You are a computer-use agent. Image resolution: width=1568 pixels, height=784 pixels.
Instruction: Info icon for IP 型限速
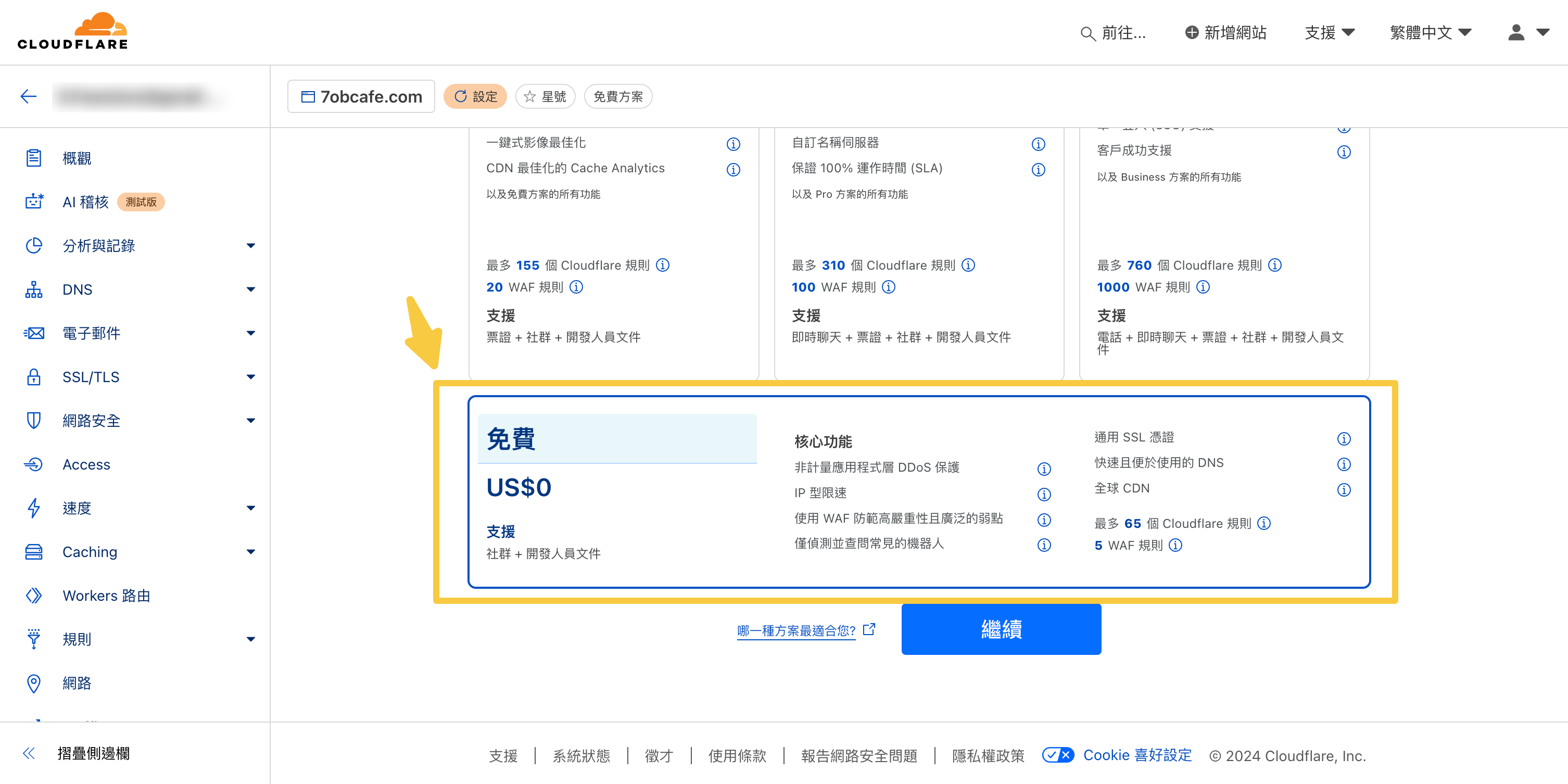(x=1044, y=494)
